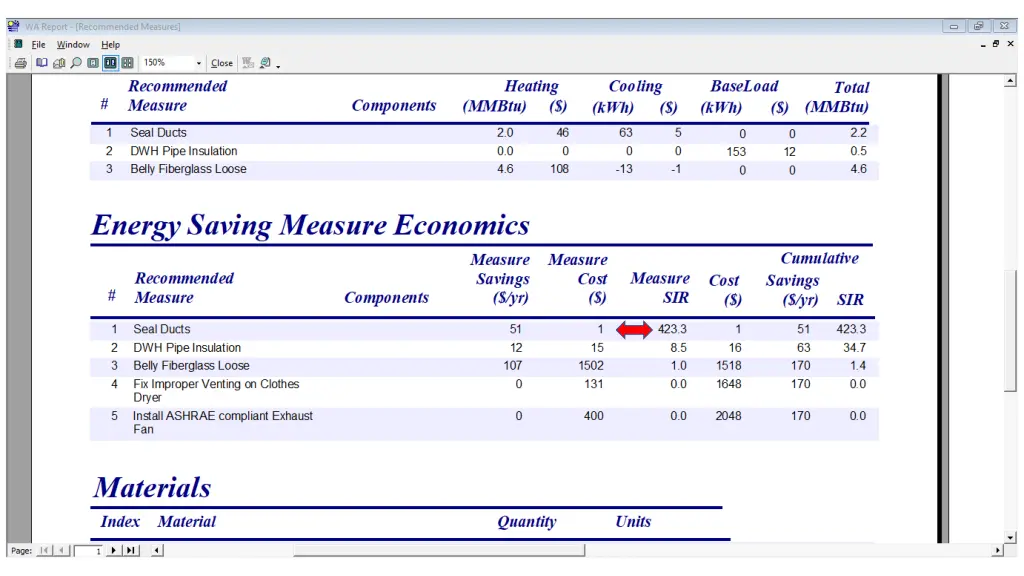Restore the inner document window

click(996, 44)
